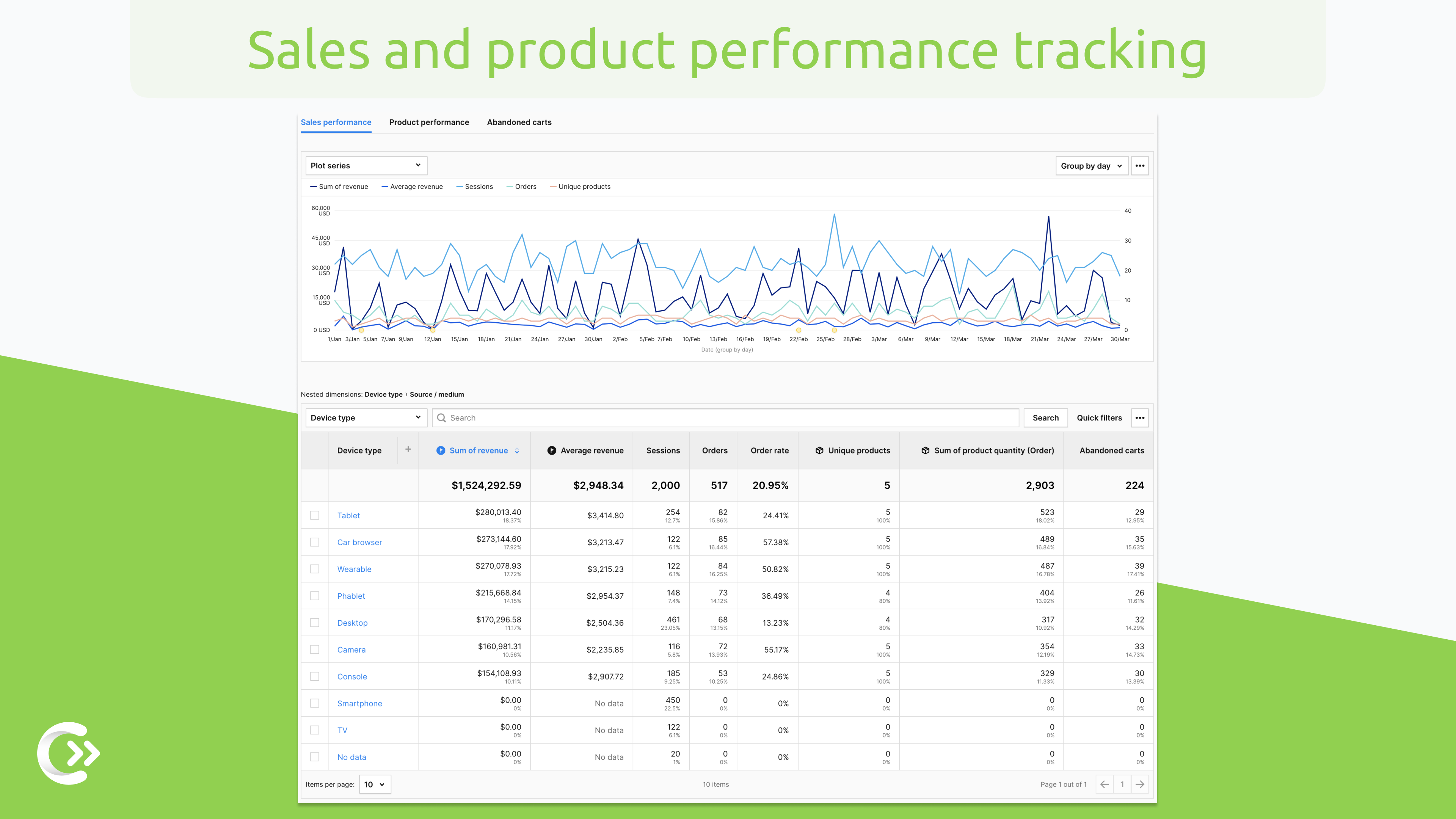Check the Wearable row checkbox
1456x819 pixels.
click(x=315, y=569)
